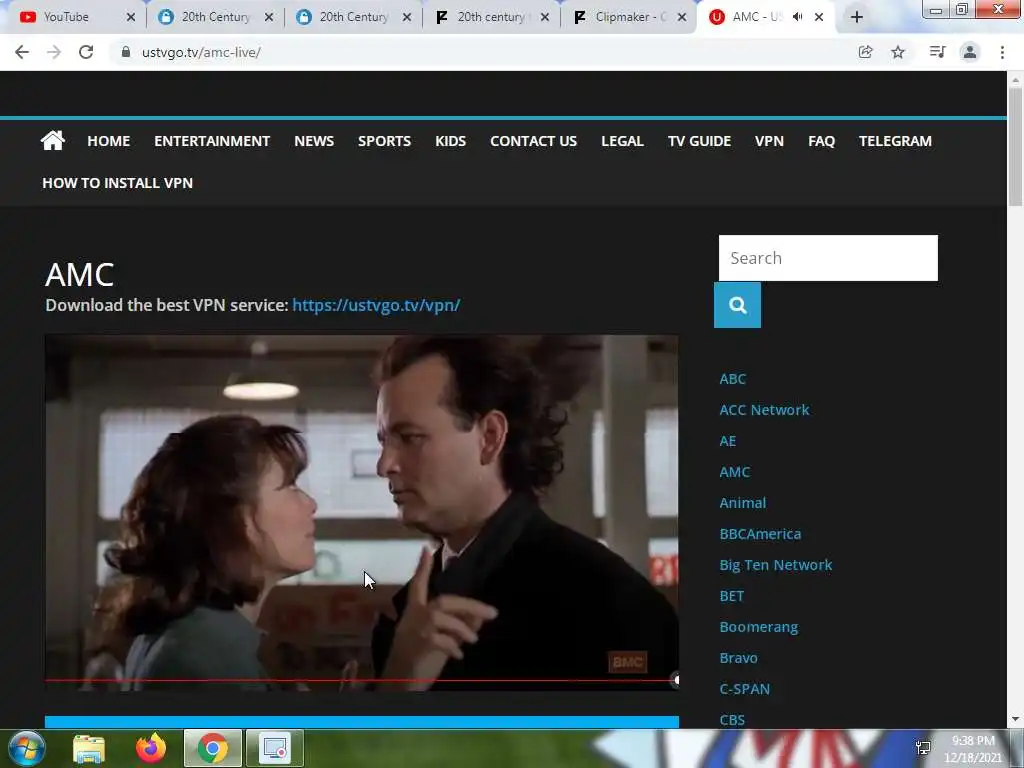1024x768 pixels.
Task: Bookmark this page with the star icon
Action: 898,52
